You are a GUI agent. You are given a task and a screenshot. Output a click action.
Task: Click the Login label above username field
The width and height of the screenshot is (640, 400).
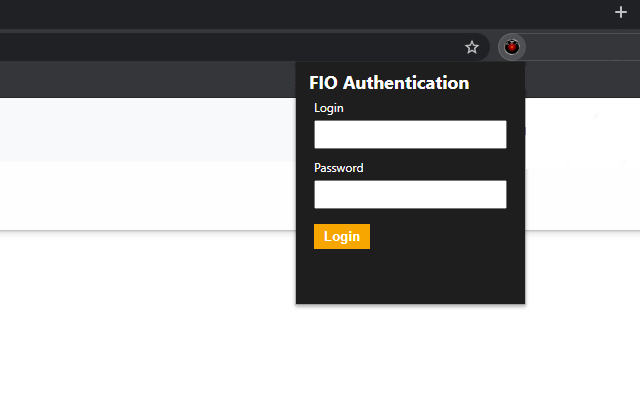(x=329, y=108)
